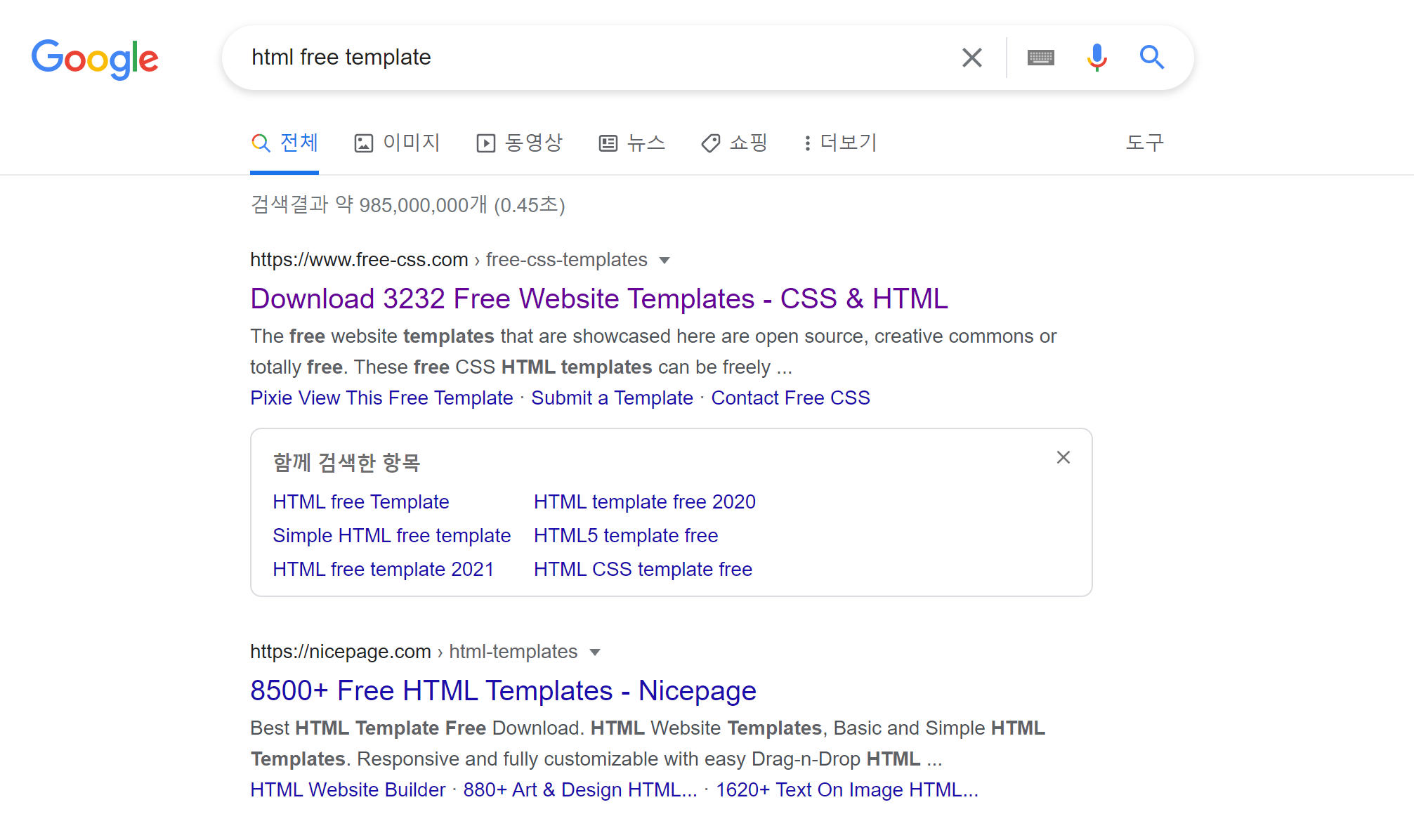
Task: Click the free-css.com URL breadcrumb
Action: pyautogui.click(x=449, y=260)
